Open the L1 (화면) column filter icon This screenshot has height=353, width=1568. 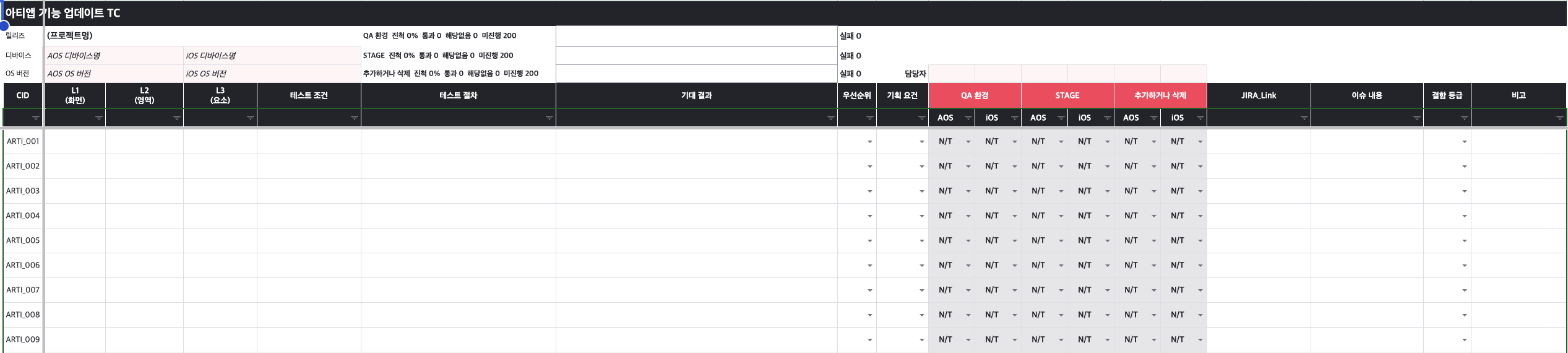(99, 118)
